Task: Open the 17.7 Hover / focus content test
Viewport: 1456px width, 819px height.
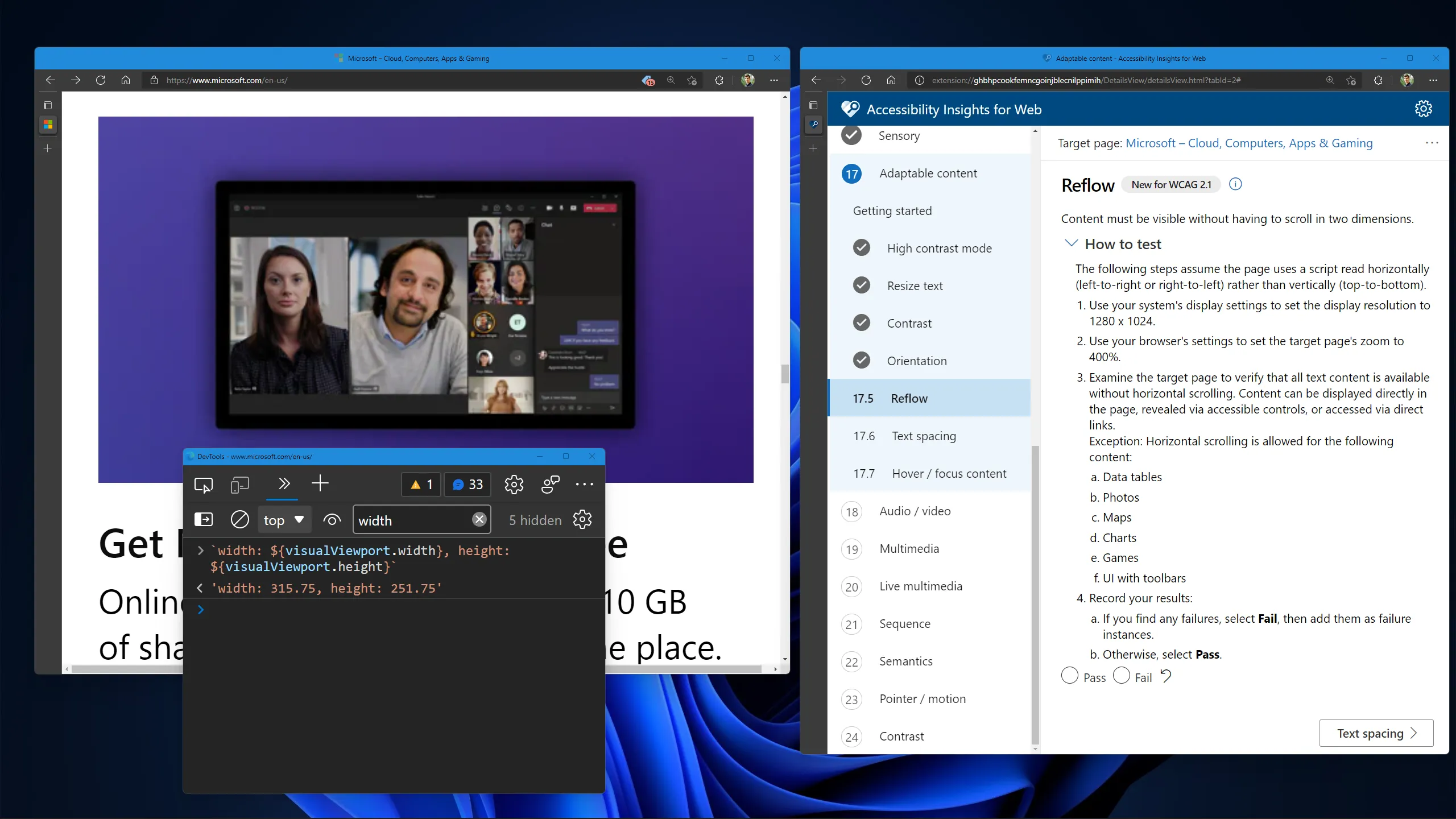Action: 948,473
